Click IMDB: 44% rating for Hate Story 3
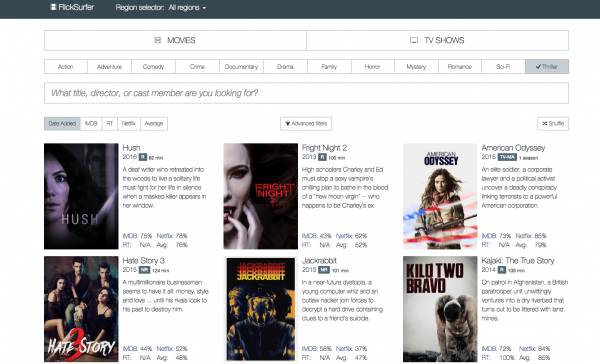Screen dimensions: 600x364 point(137,349)
